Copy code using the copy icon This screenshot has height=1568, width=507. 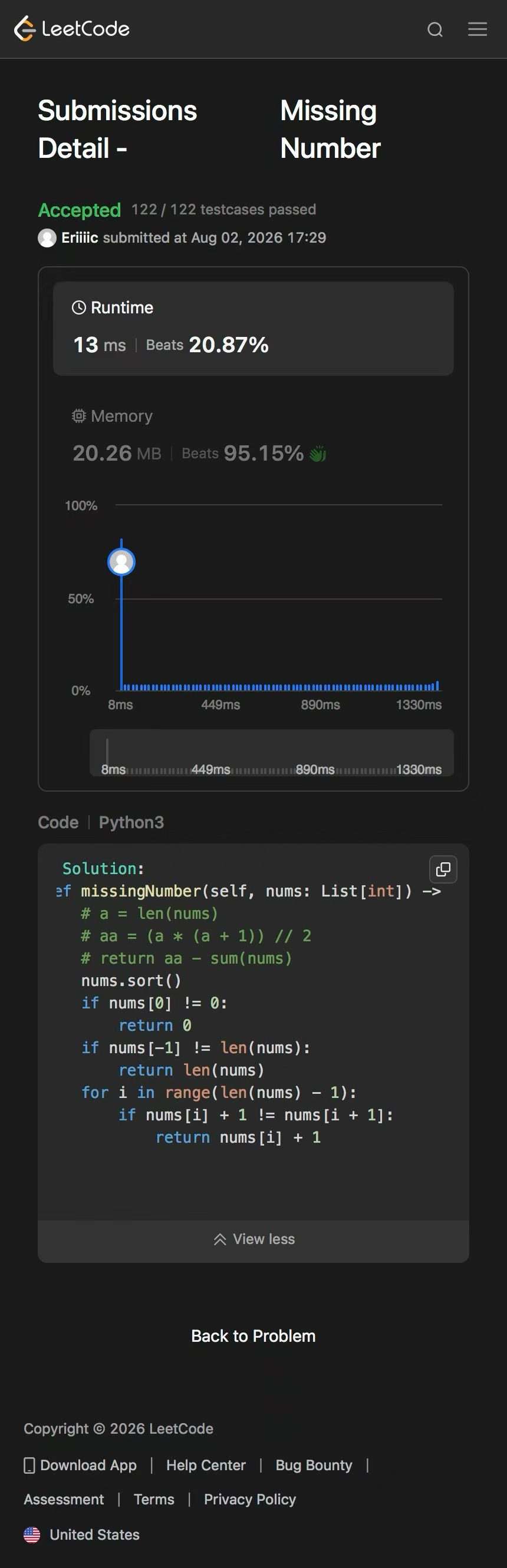point(443,869)
